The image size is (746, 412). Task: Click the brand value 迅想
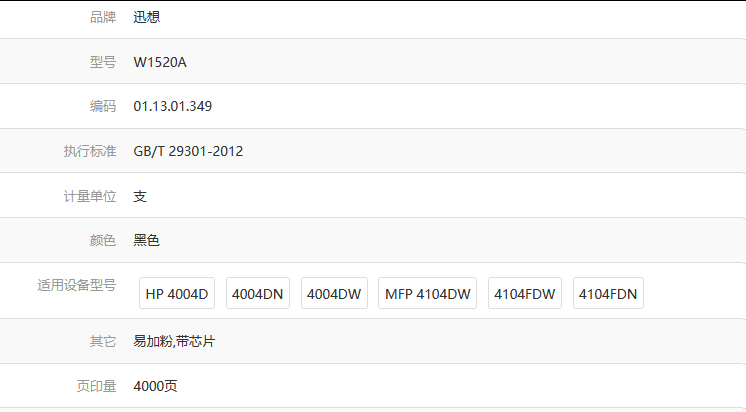tap(147, 17)
